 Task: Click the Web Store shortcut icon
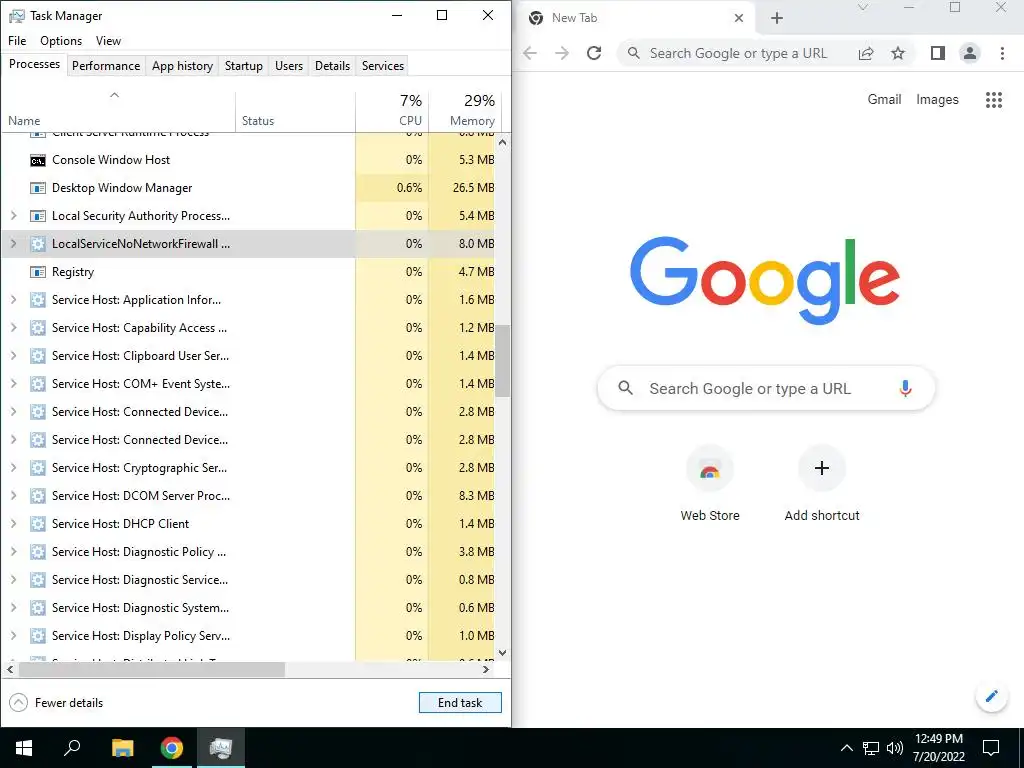click(710, 469)
